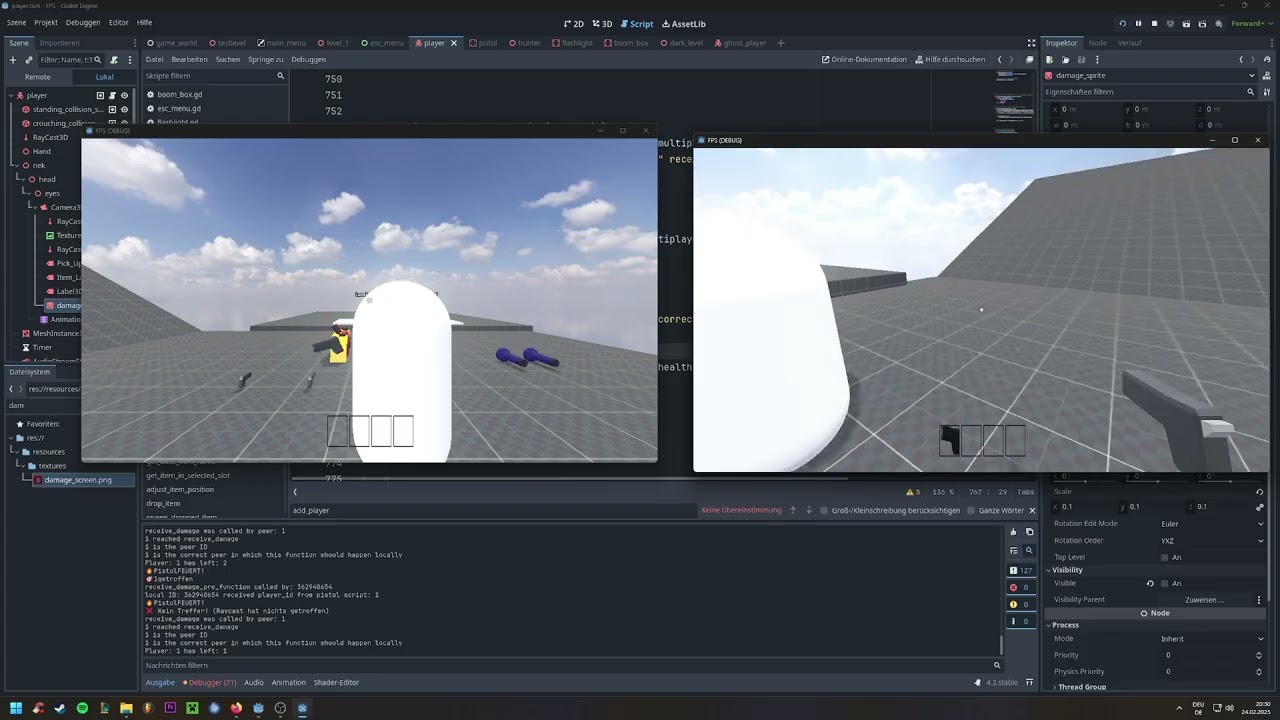
Task: Toggle visibility of the player node
Action: (x=124, y=95)
